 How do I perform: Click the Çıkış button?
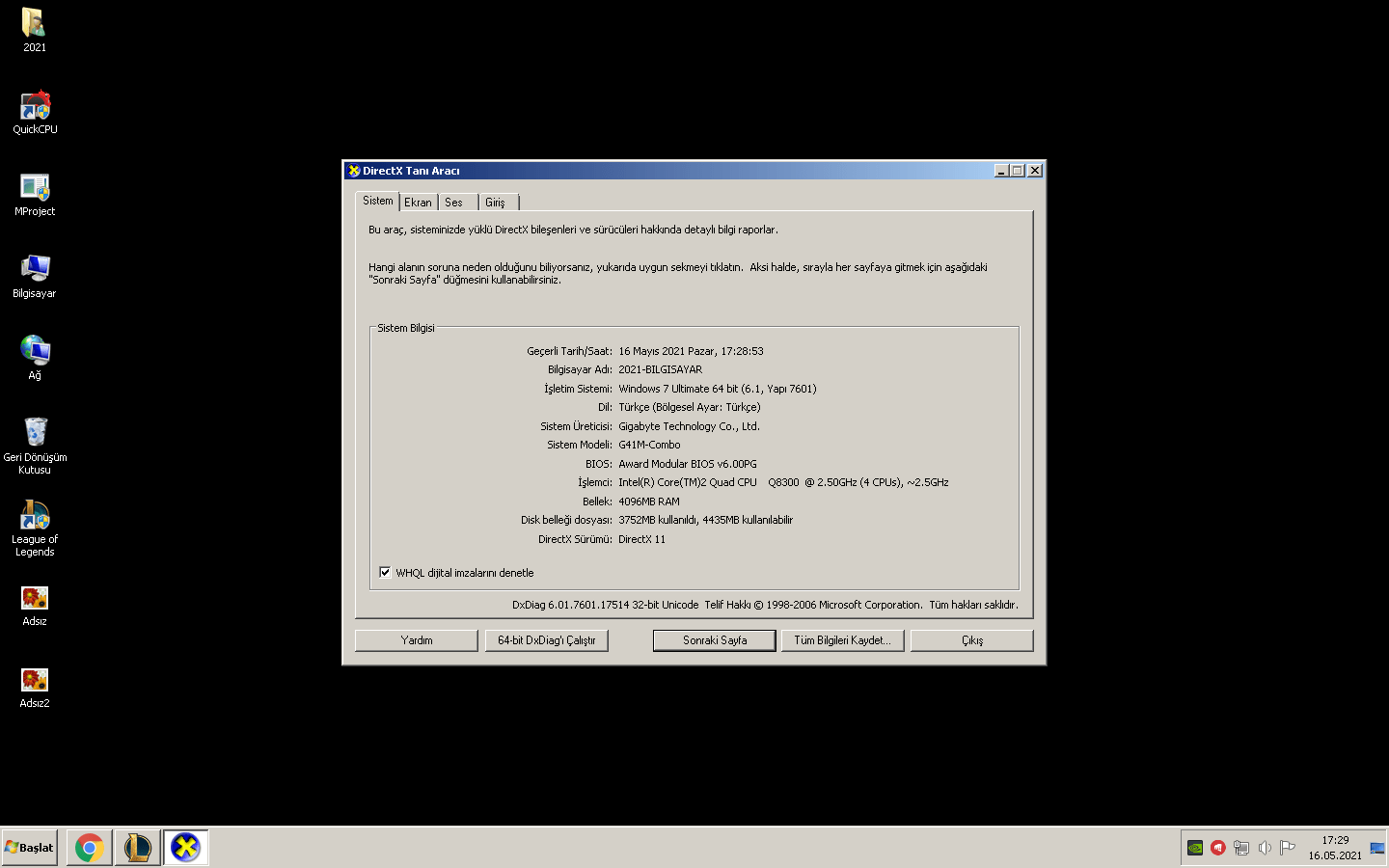[972, 640]
